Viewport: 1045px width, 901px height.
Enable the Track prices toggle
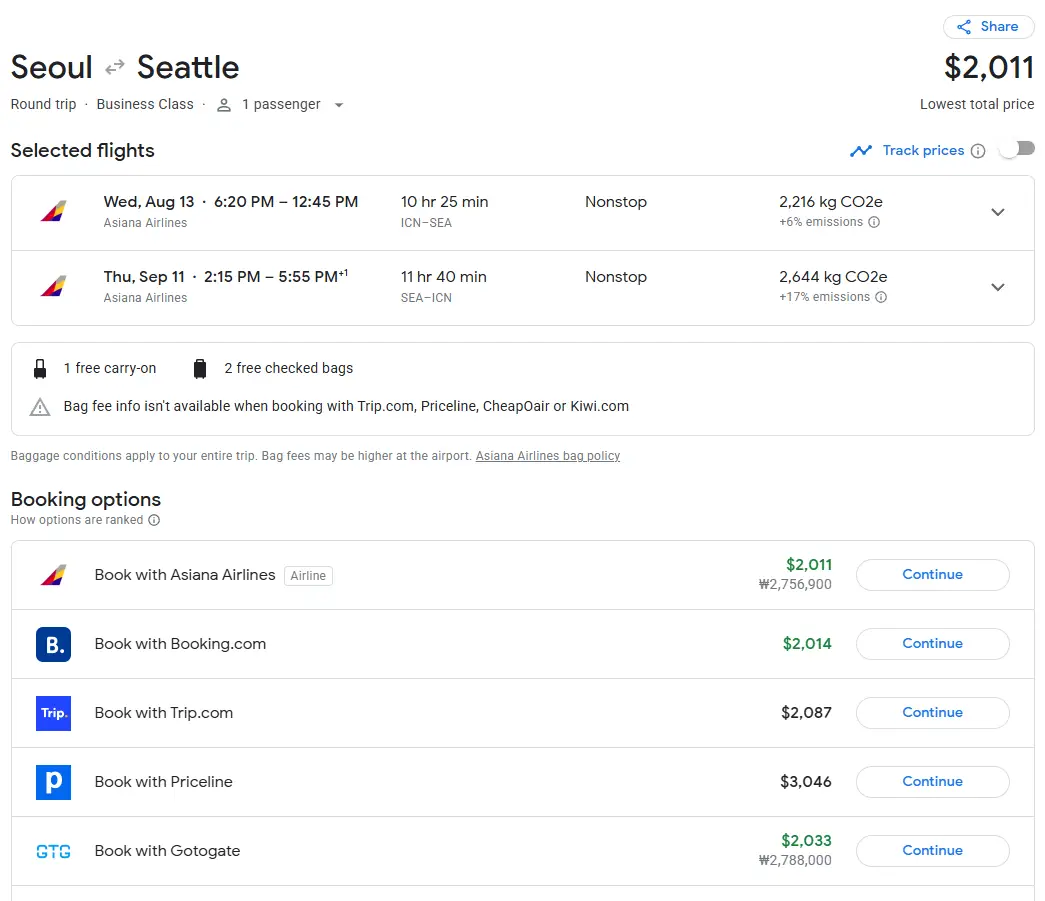pos(1018,149)
